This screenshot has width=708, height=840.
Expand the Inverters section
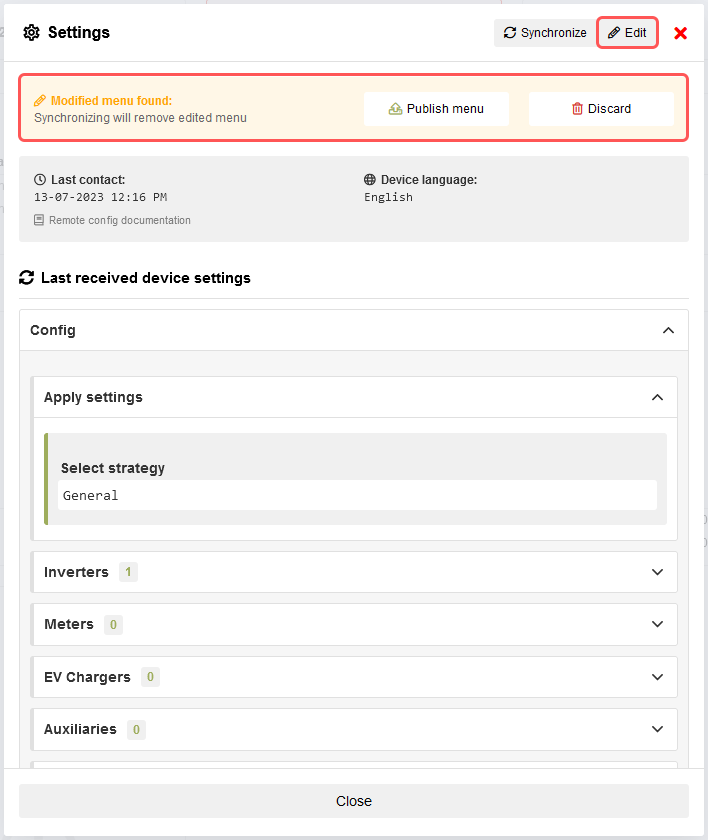(657, 572)
